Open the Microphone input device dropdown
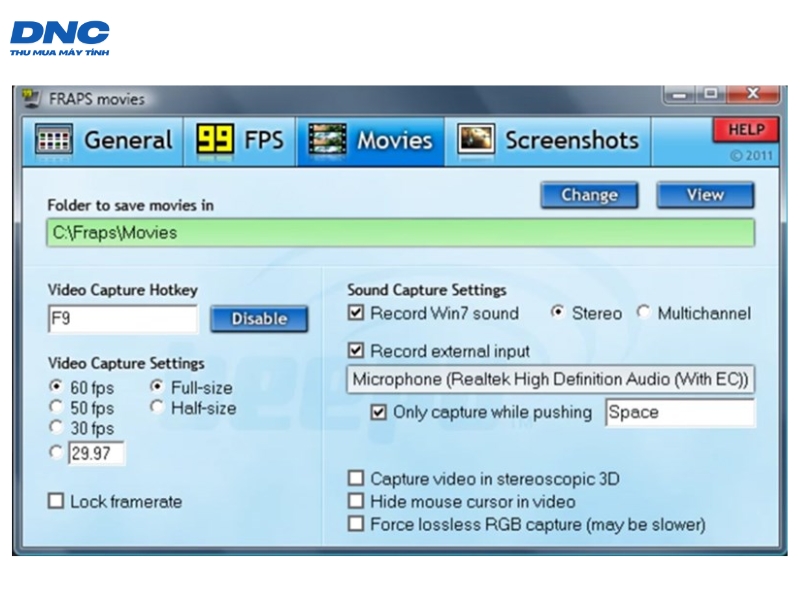The width and height of the screenshot is (800, 600). pyautogui.click(x=551, y=379)
